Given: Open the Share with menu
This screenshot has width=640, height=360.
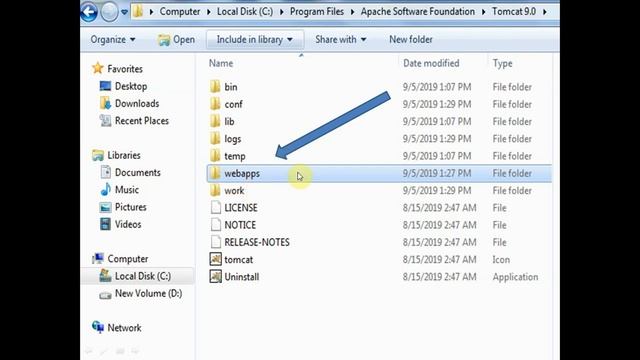Looking at the screenshot, I should tap(340, 40).
